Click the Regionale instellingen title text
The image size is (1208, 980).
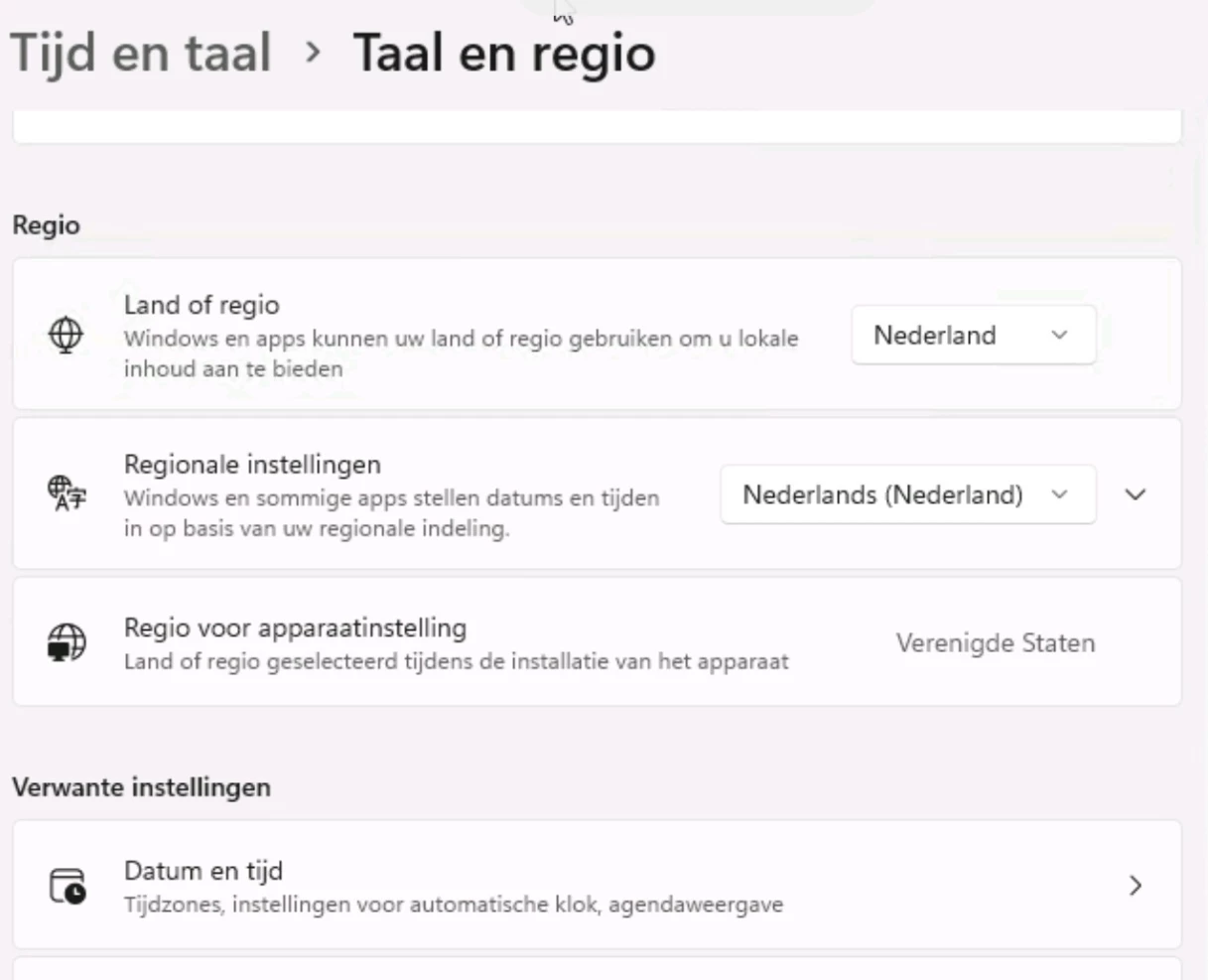pyautogui.click(x=252, y=464)
